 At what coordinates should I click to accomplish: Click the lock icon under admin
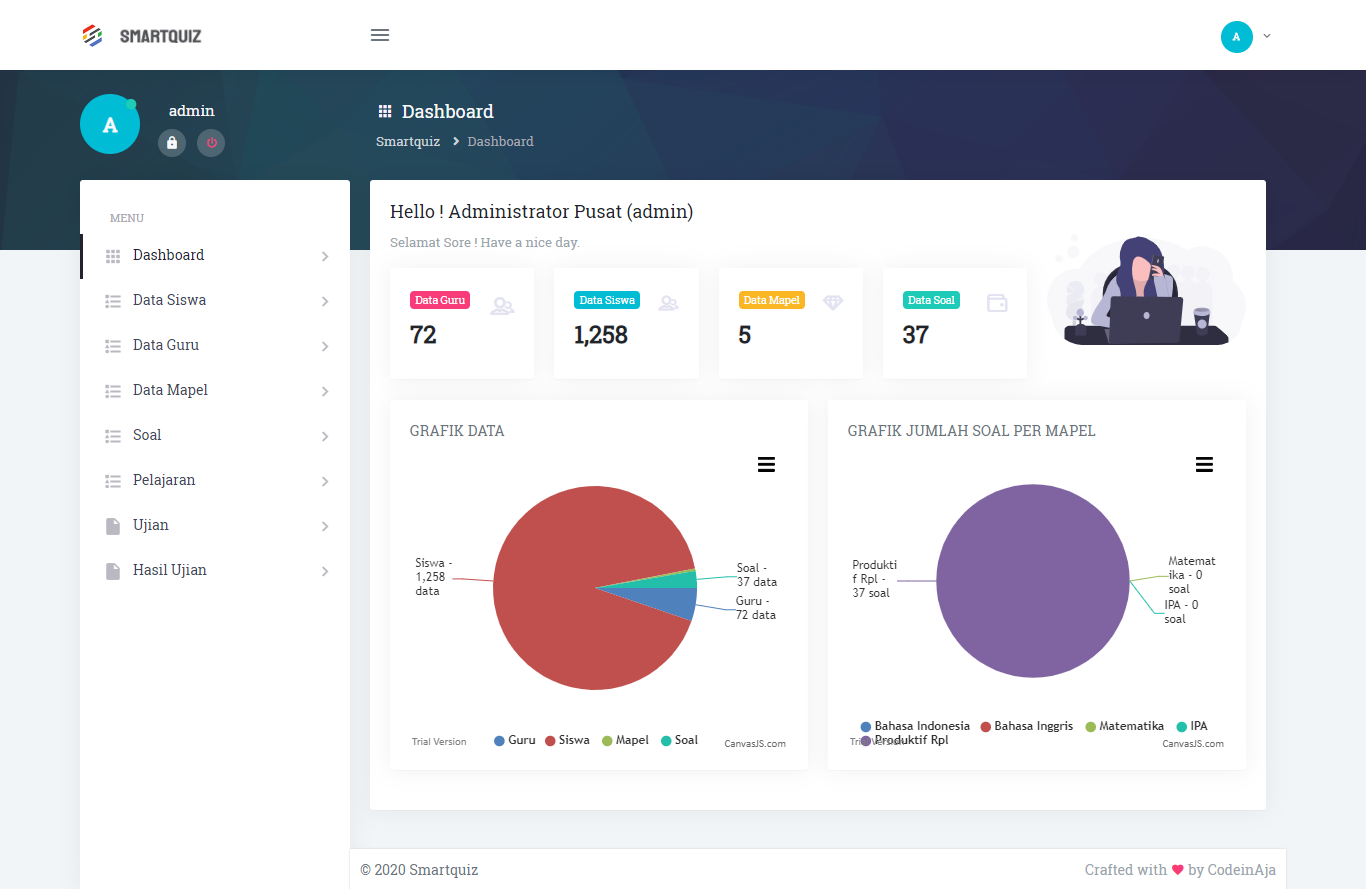[x=172, y=143]
